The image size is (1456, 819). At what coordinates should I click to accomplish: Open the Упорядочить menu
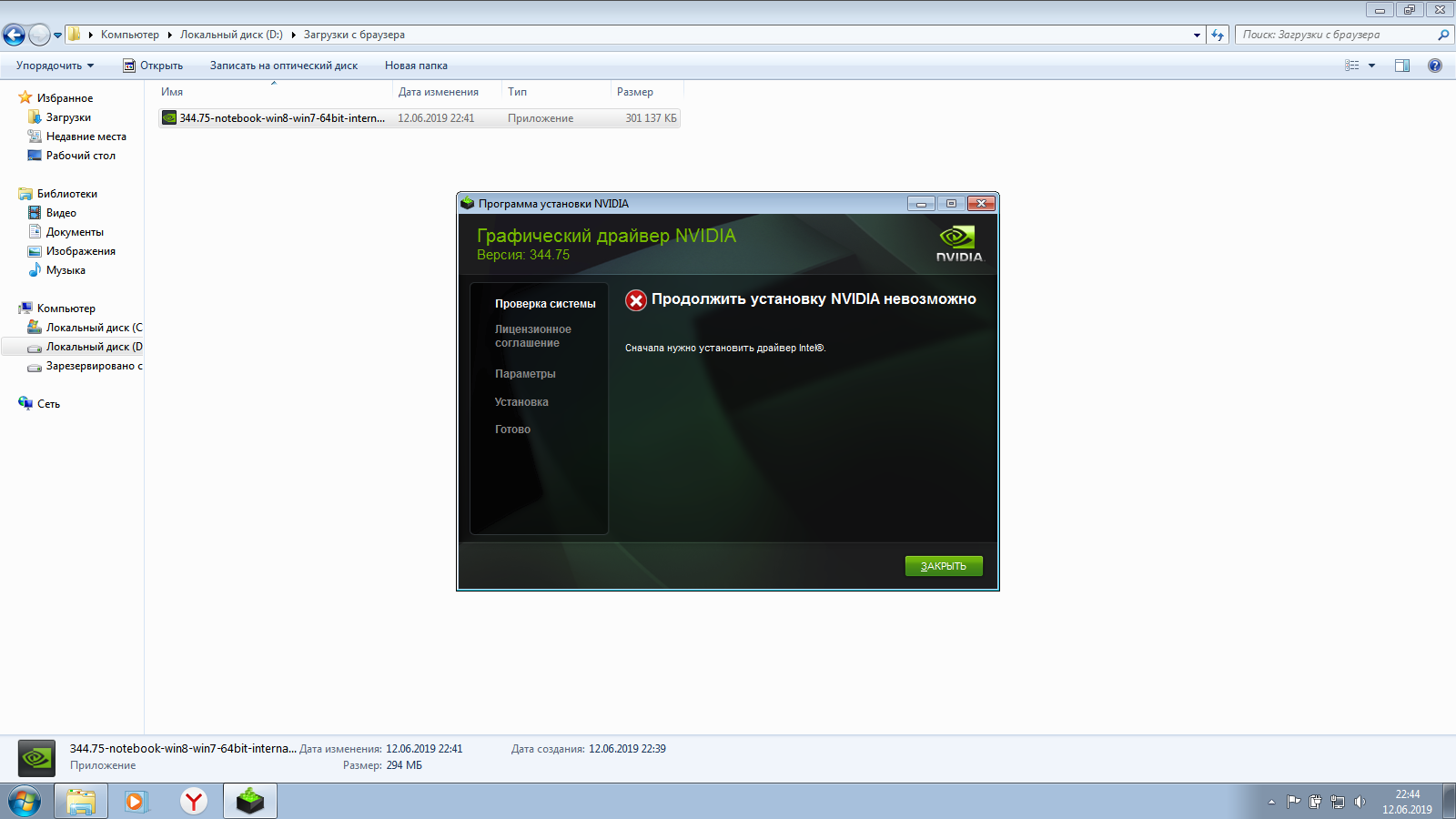pyautogui.click(x=55, y=66)
